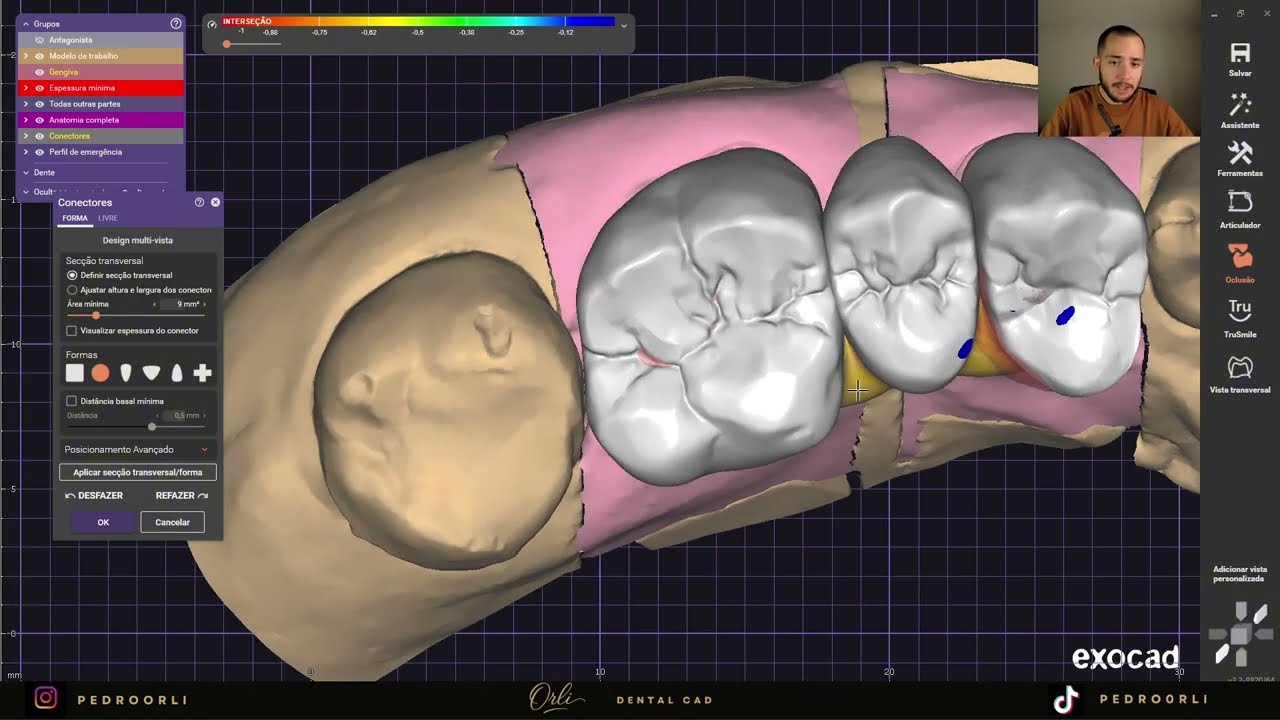Open the Interseção color scale dropdown
The height and width of the screenshot is (720, 1280).
tap(624, 26)
